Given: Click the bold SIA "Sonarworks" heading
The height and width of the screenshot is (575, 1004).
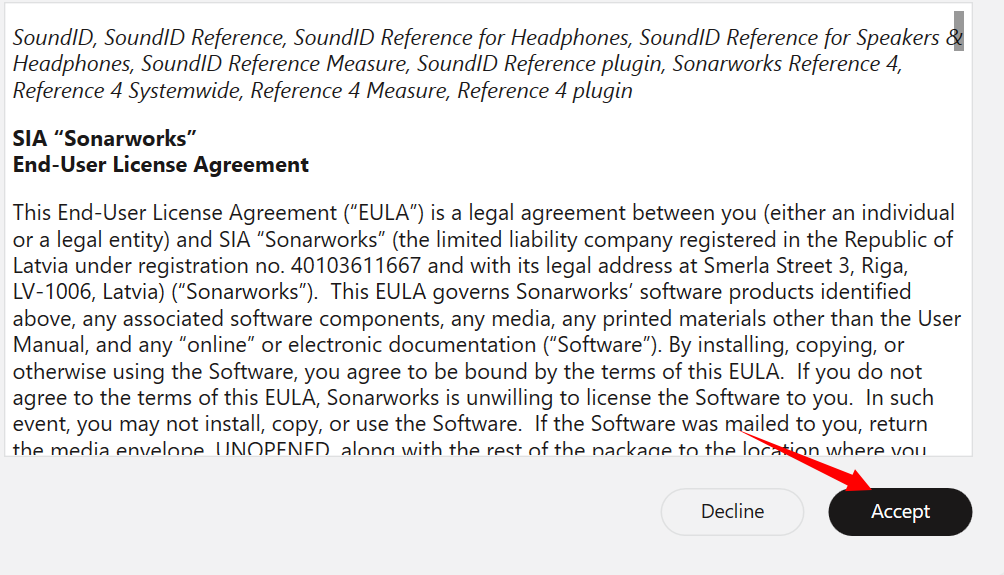Looking at the screenshot, I should pos(104,138).
